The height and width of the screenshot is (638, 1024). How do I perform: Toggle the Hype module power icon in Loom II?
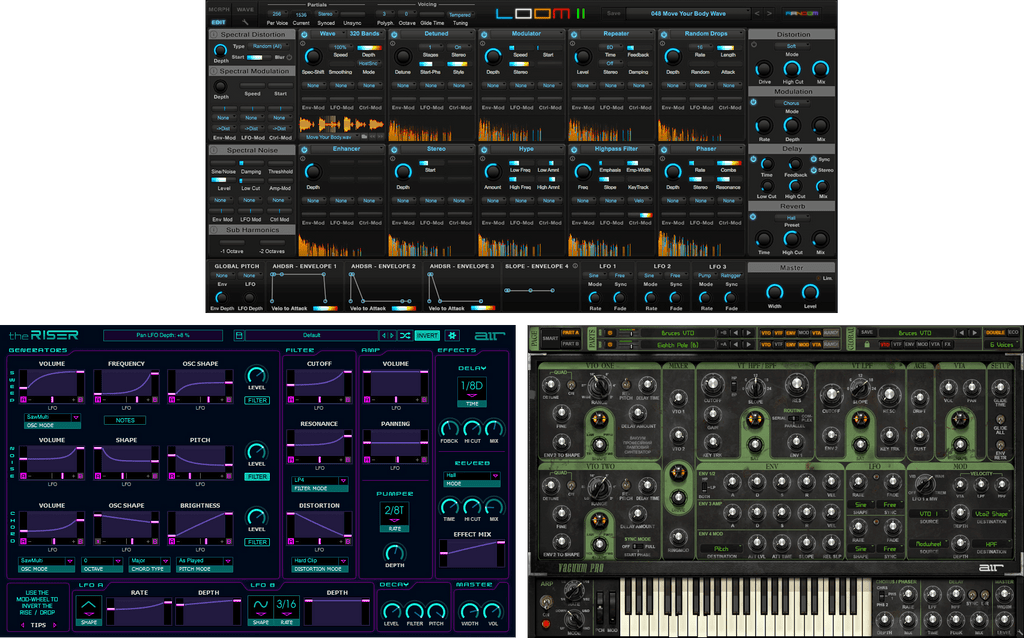[484, 150]
